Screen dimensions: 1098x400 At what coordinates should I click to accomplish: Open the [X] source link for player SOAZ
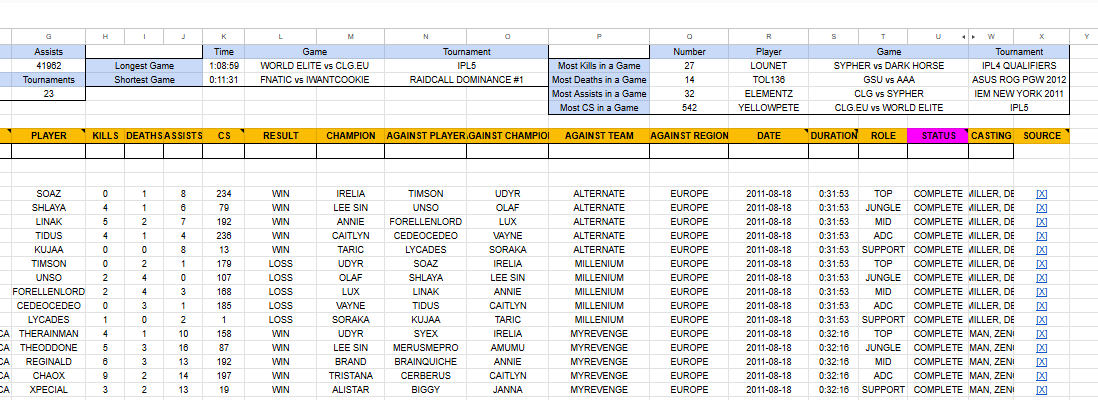1041,193
